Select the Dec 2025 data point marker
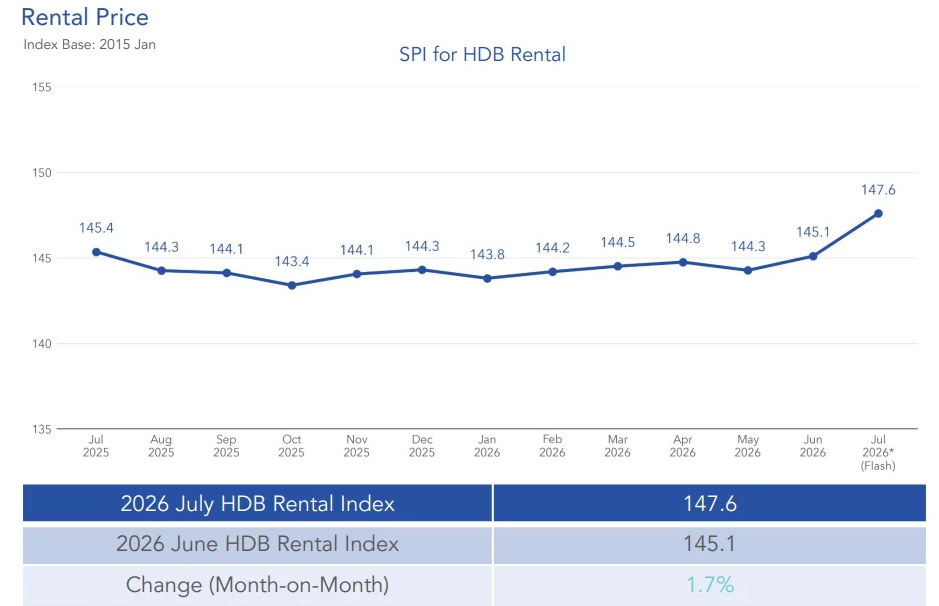 [422, 270]
